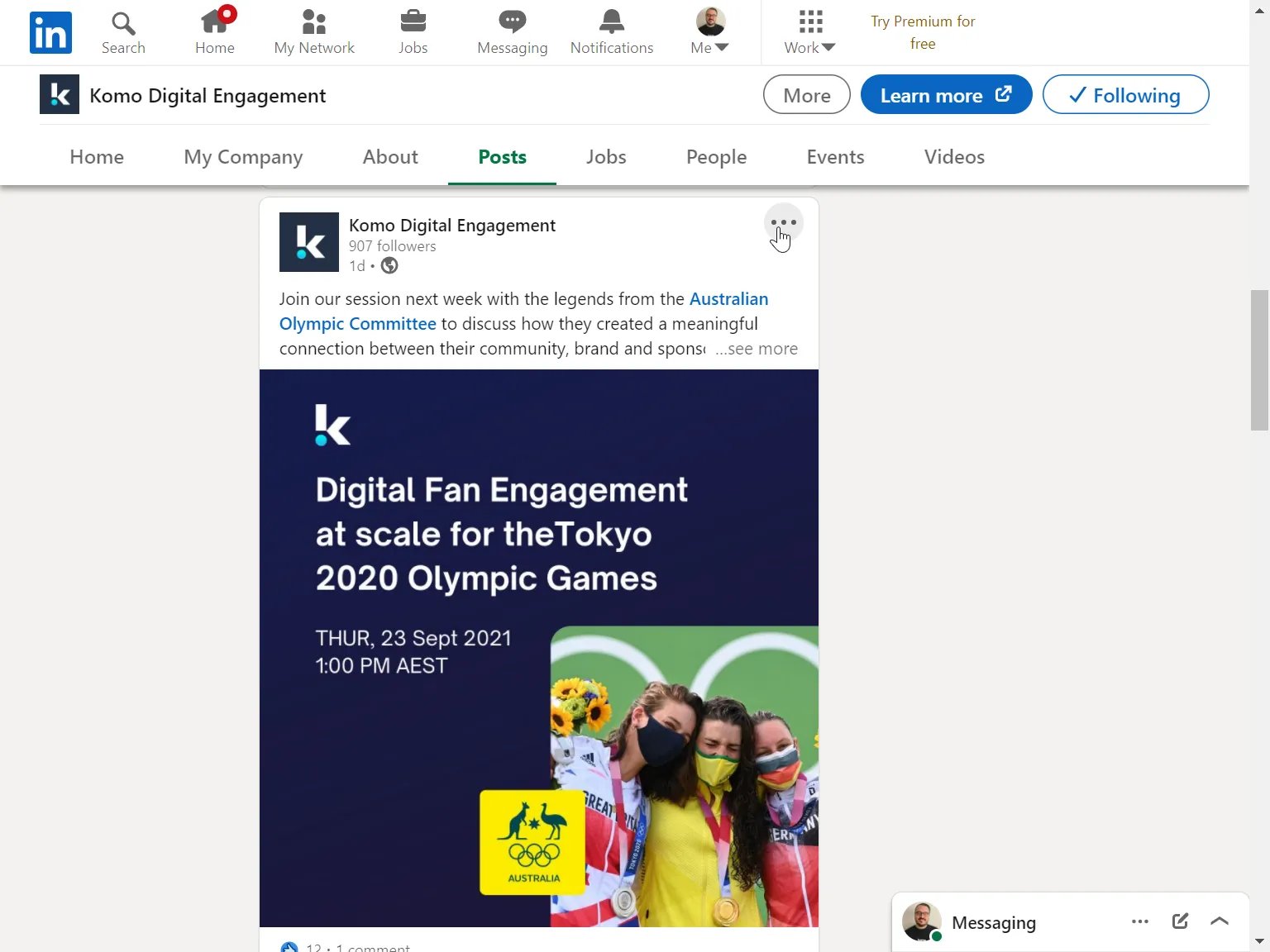Image resolution: width=1270 pixels, height=952 pixels.
Task: Select the Posts tab
Action: click(x=502, y=157)
